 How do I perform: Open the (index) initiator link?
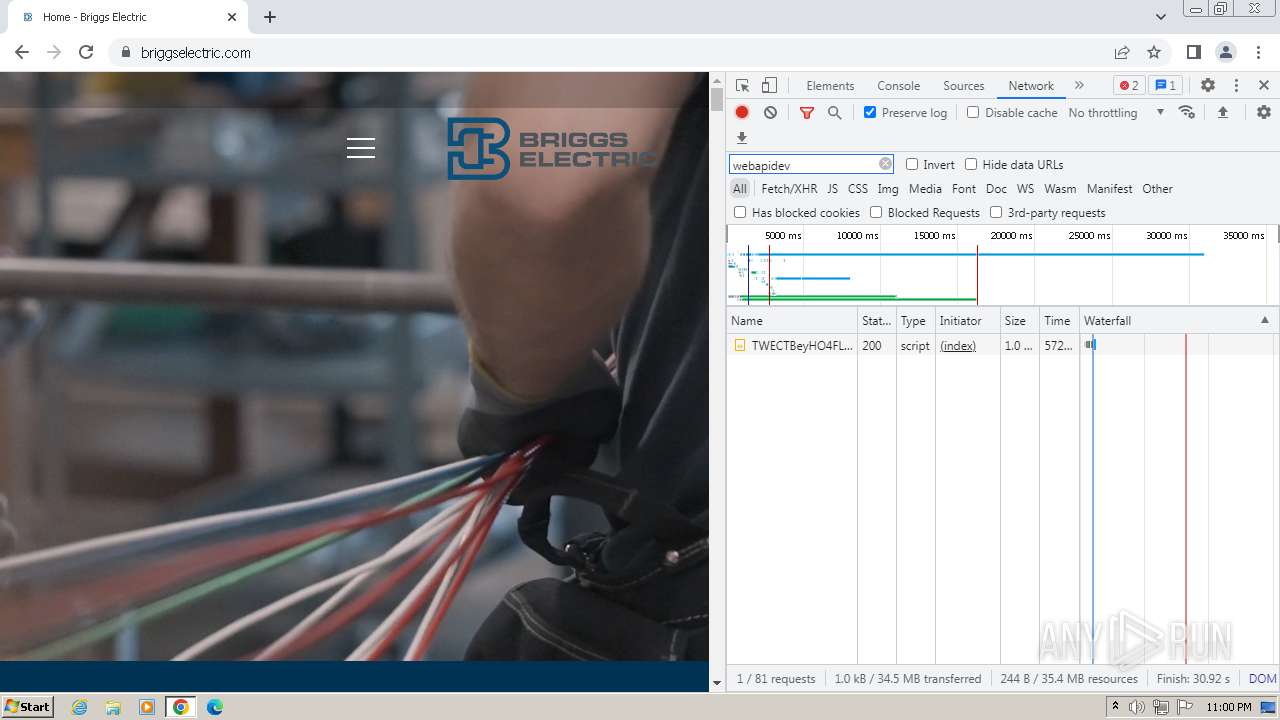tap(958, 346)
